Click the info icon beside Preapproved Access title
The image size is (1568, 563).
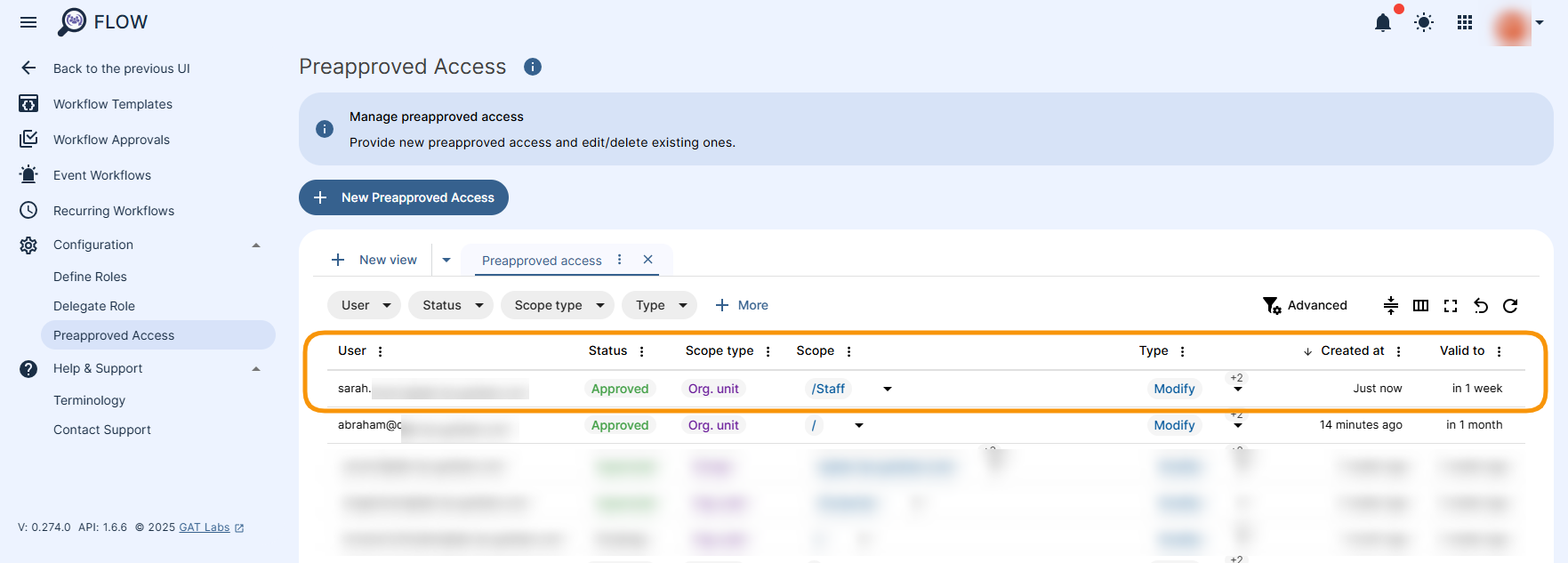533,67
